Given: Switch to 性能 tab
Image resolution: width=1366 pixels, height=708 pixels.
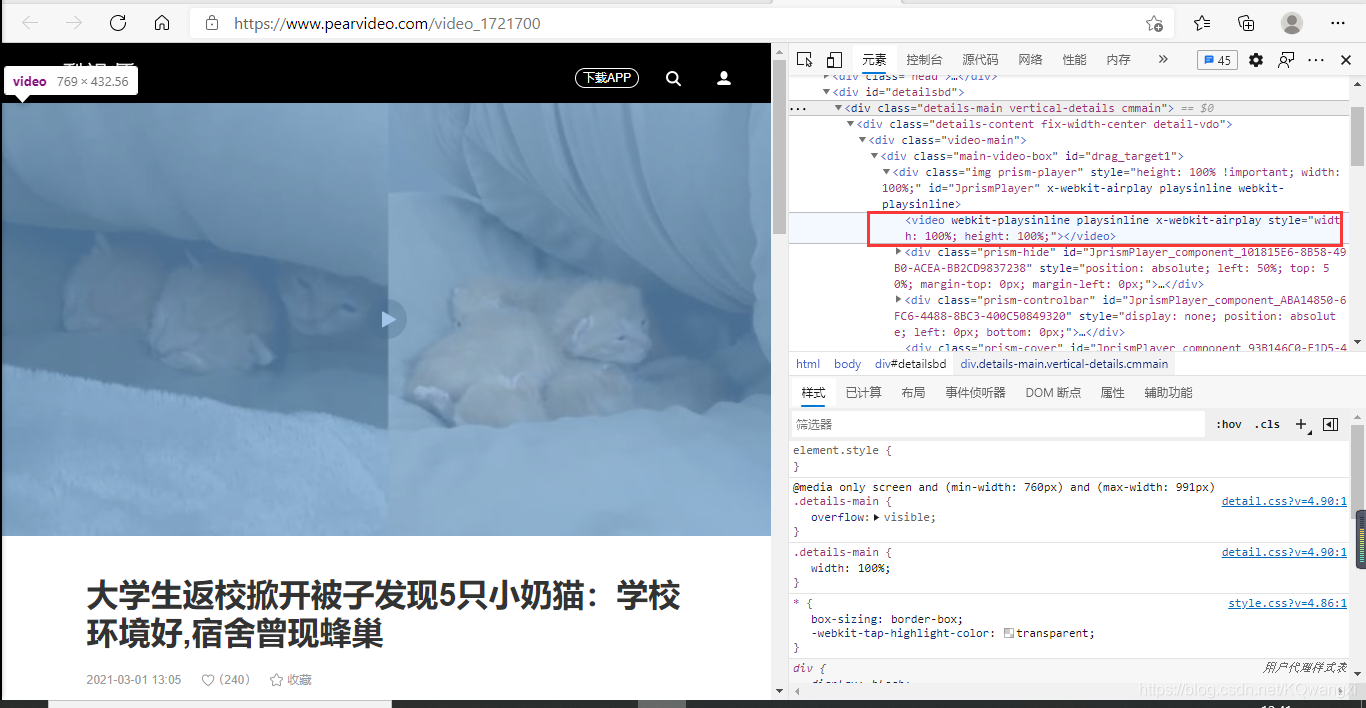Looking at the screenshot, I should point(1074,60).
